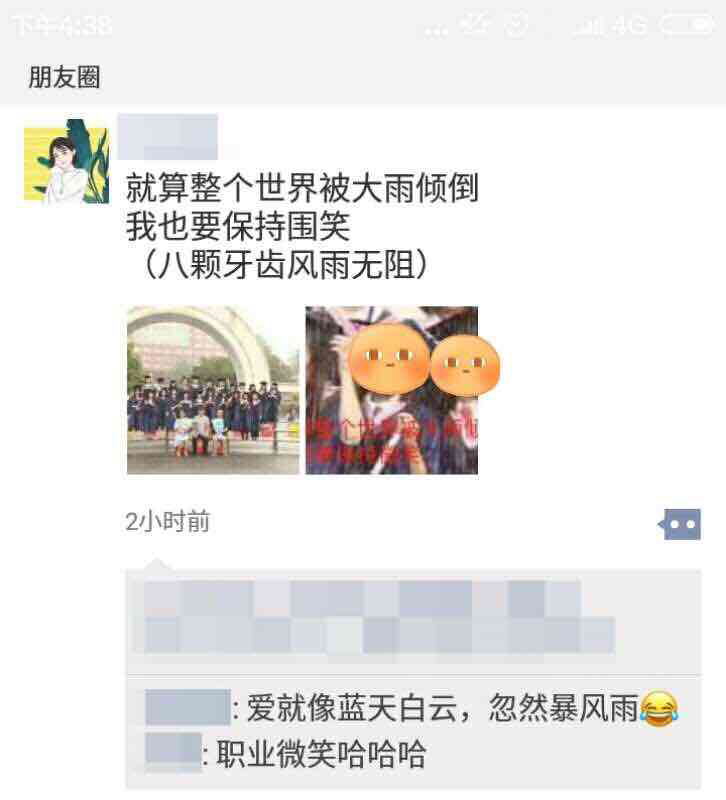Image resolution: width=726 pixels, height=800 pixels.
Task: Tap the silent mode status icon
Action: point(474,24)
